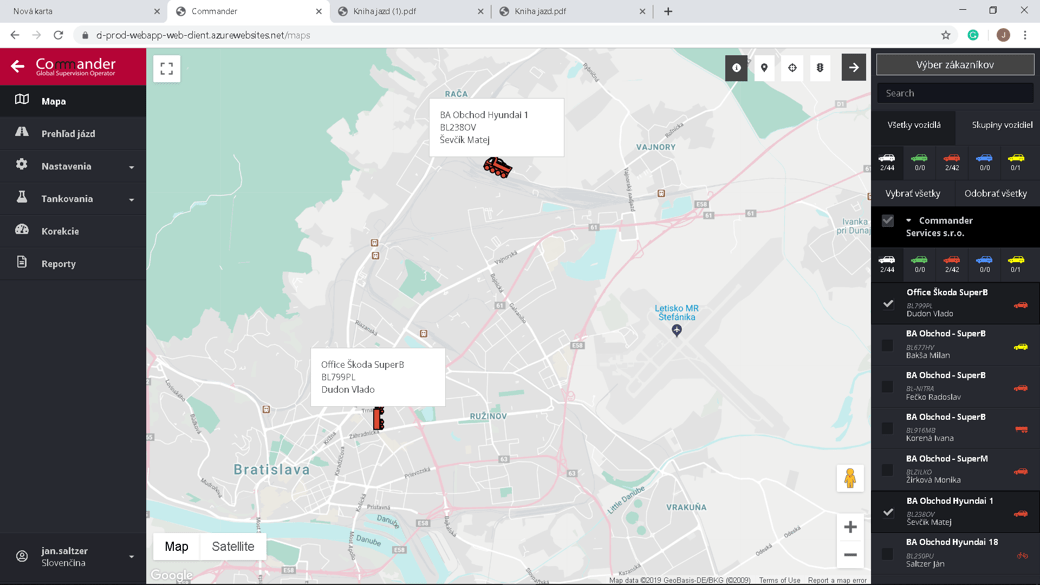
Task: Click the red car marker under BA Obchod Hyundai 1
Action: click(x=497, y=167)
